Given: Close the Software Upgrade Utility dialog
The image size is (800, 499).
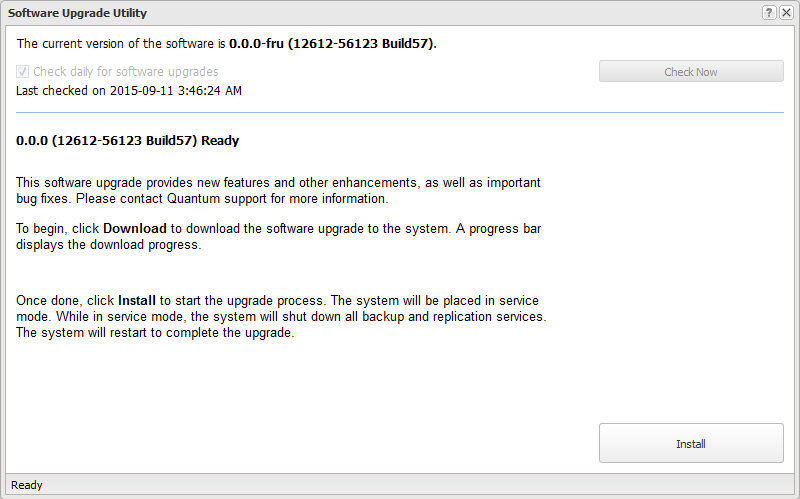Looking at the screenshot, I should [x=786, y=12].
